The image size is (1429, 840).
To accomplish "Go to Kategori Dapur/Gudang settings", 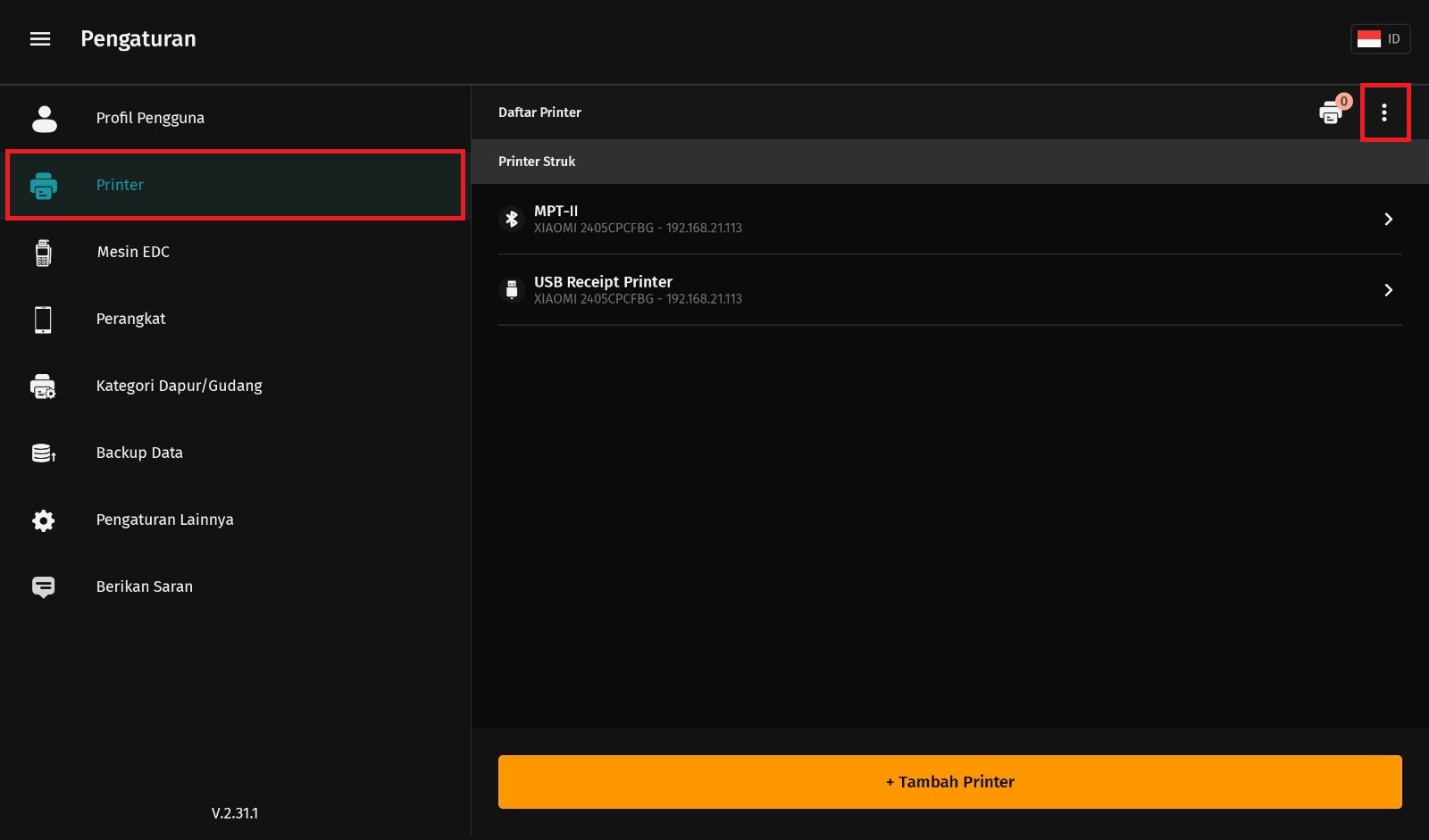I will pyautogui.click(x=179, y=386).
